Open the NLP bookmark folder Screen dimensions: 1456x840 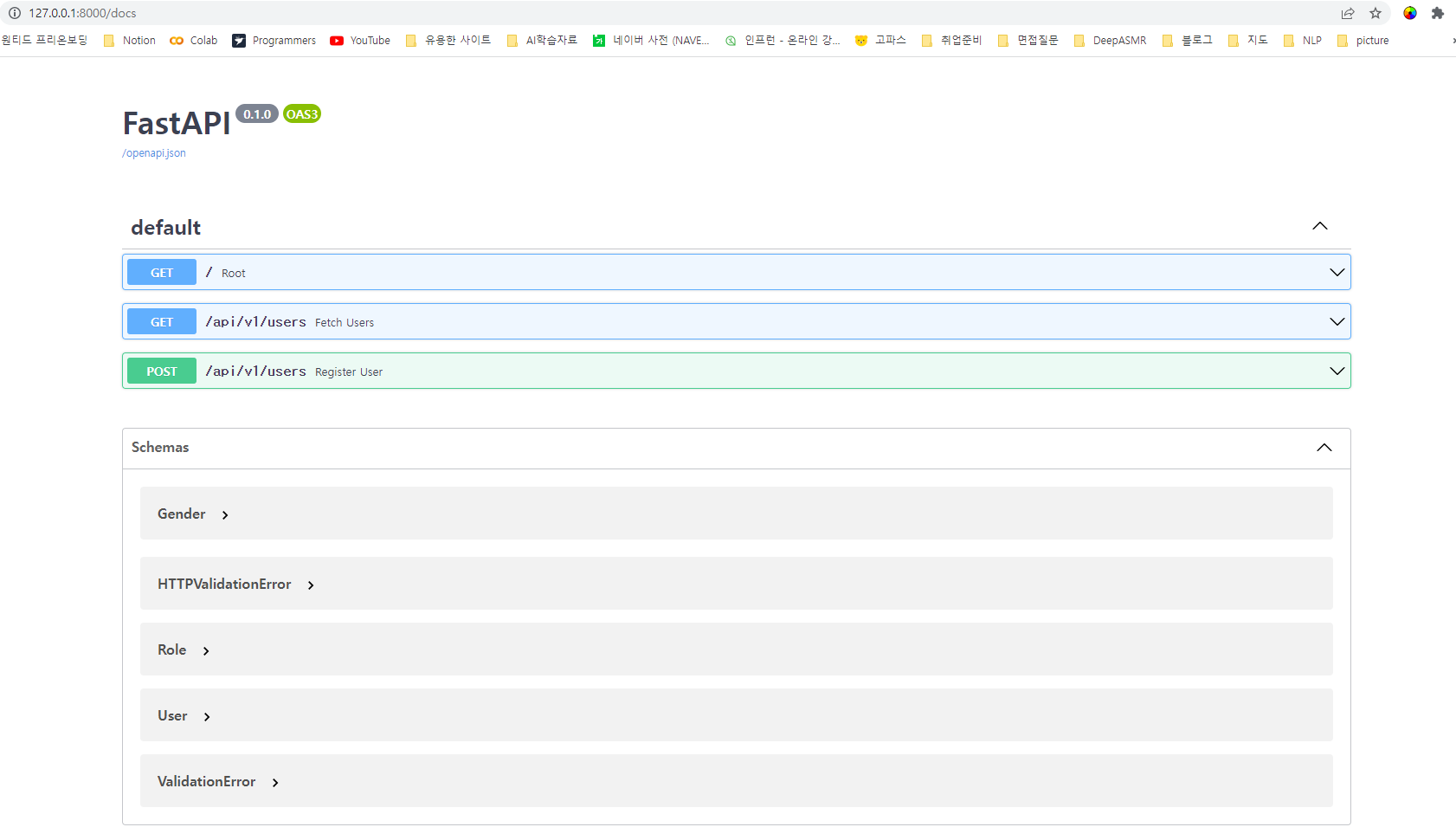click(1303, 41)
